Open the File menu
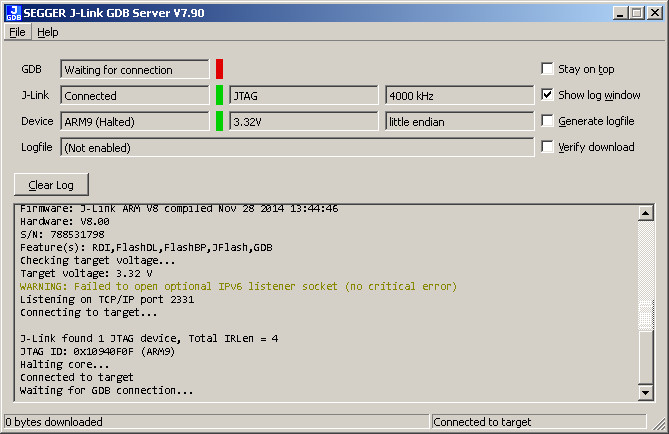The width and height of the screenshot is (669, 434). 17,32
